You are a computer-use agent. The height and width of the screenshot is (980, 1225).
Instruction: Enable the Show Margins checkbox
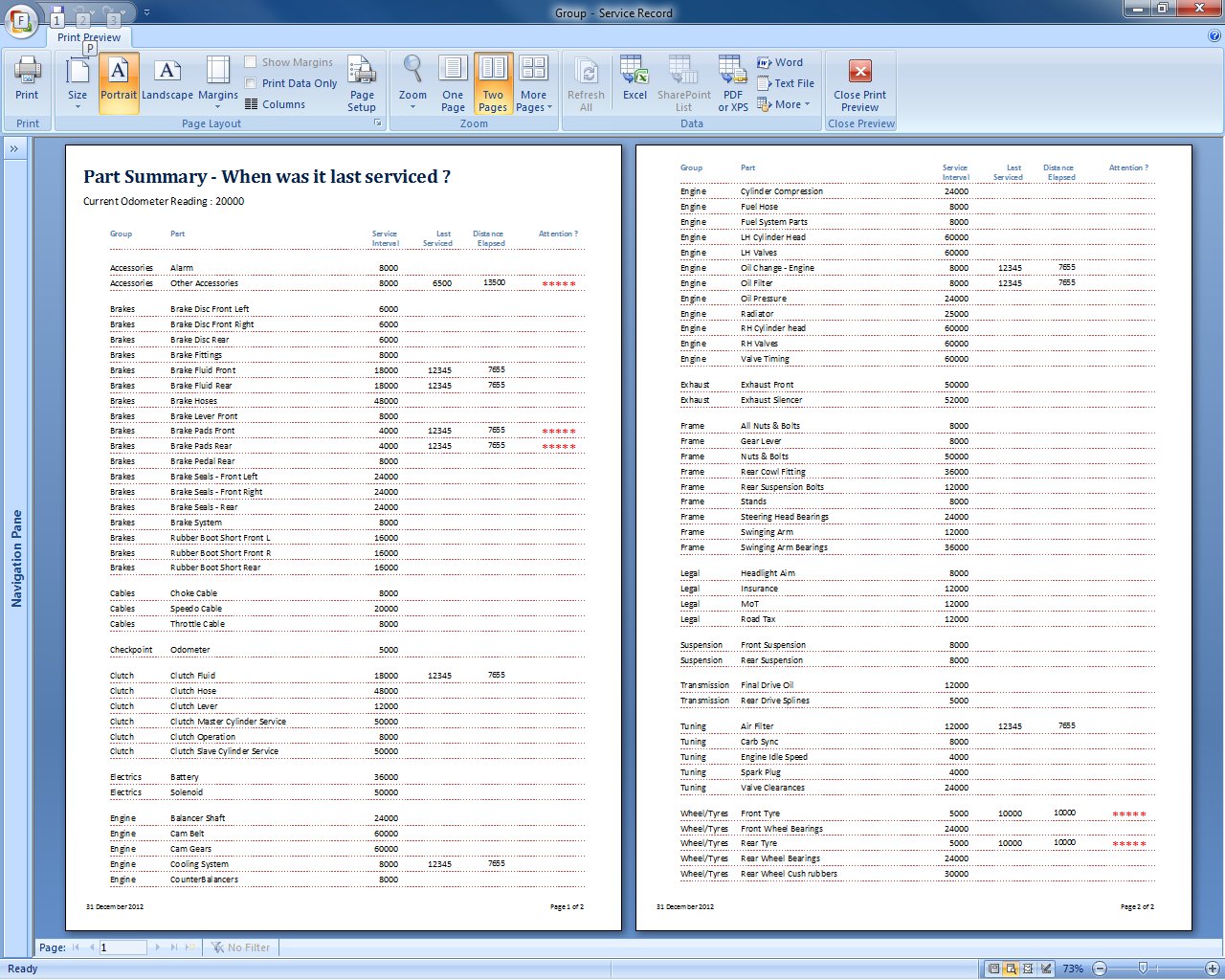251,62
